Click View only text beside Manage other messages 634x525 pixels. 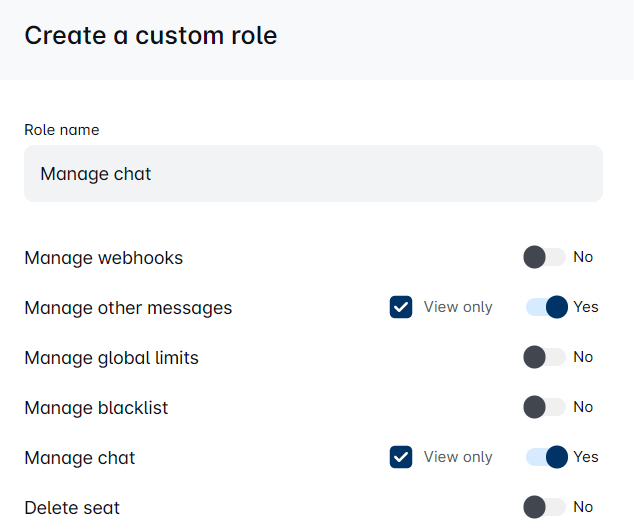point(458,307)
